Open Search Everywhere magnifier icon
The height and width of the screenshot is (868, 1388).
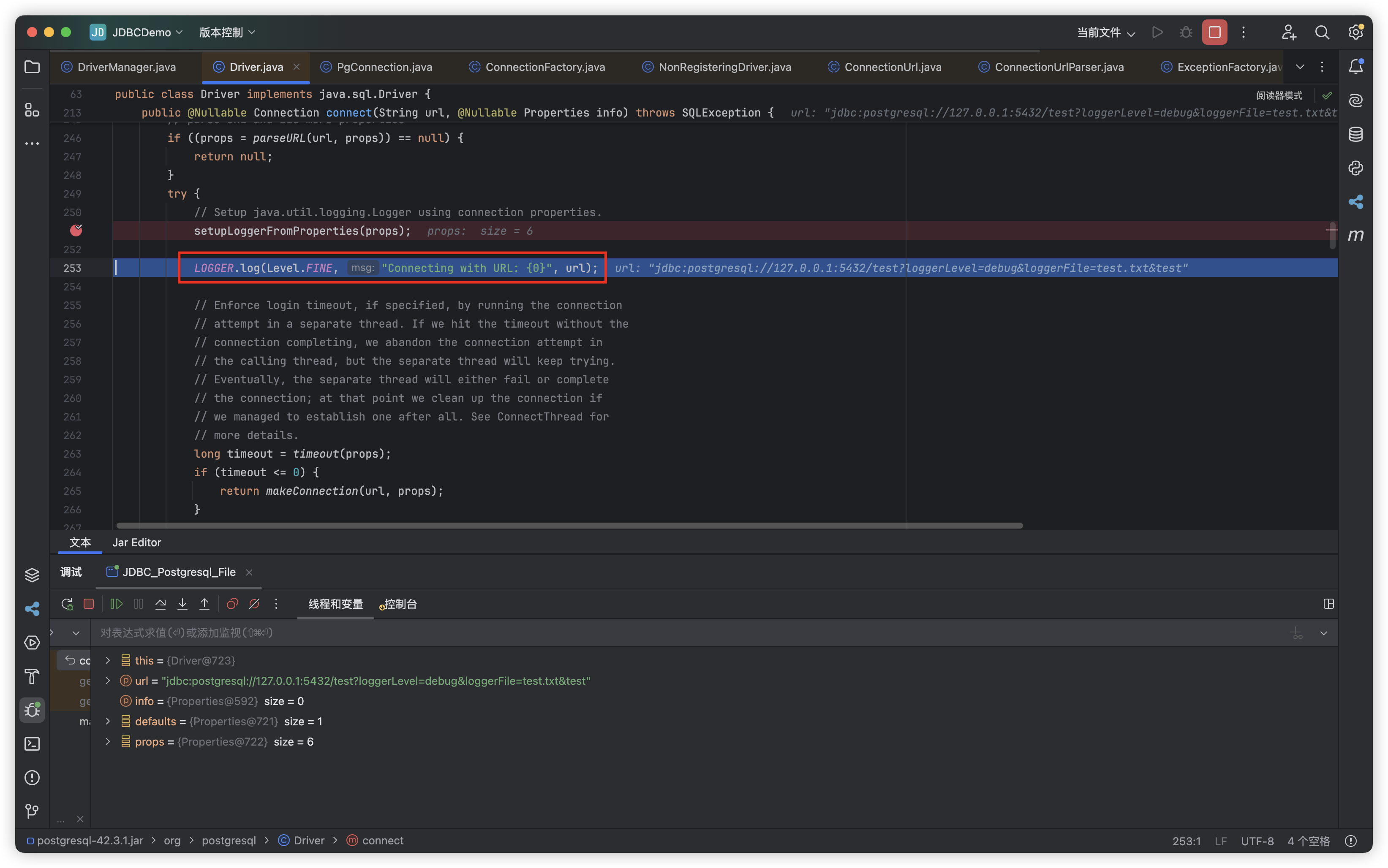pyautogui.click(x=1322, y=32)
